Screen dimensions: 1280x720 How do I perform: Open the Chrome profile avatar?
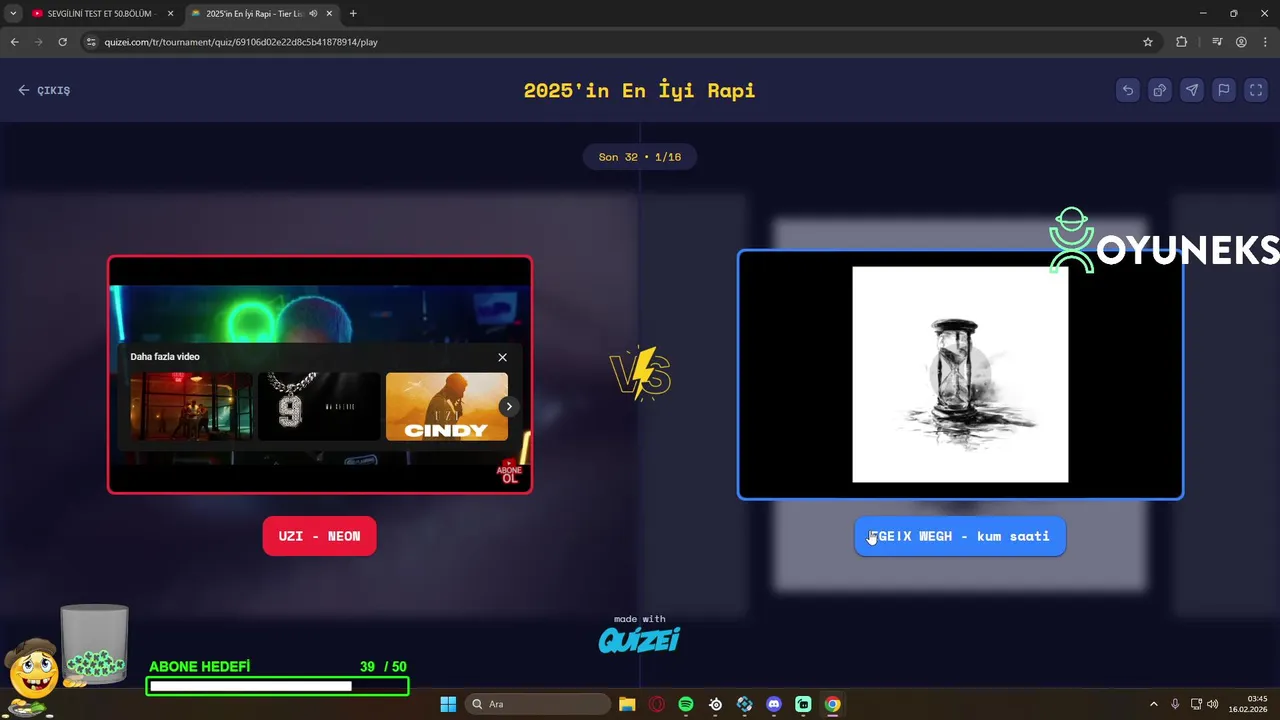point(1241,42)
